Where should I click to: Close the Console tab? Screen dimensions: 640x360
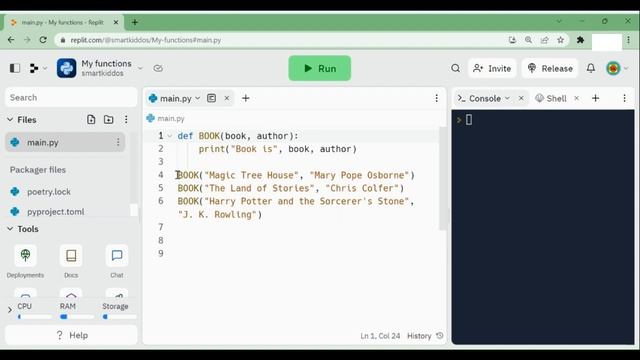coord(521,98)
